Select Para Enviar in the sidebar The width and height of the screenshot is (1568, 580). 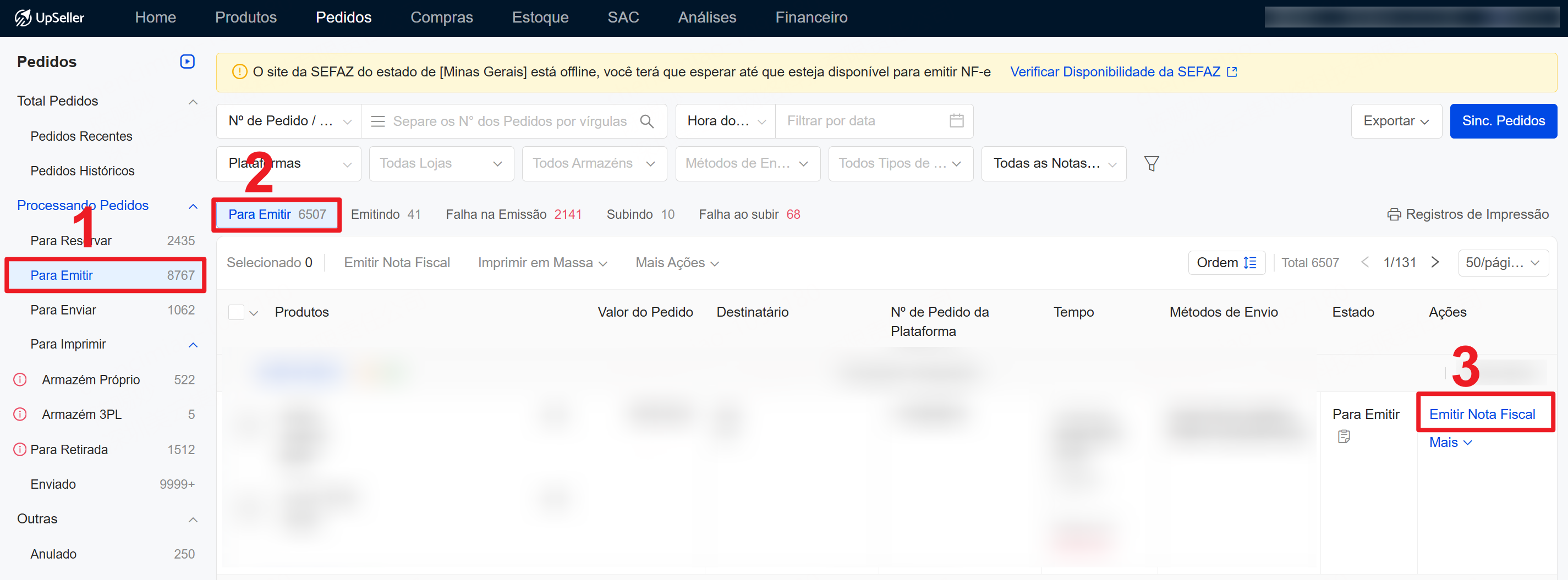pyautogui.click(x=63, y=310)
